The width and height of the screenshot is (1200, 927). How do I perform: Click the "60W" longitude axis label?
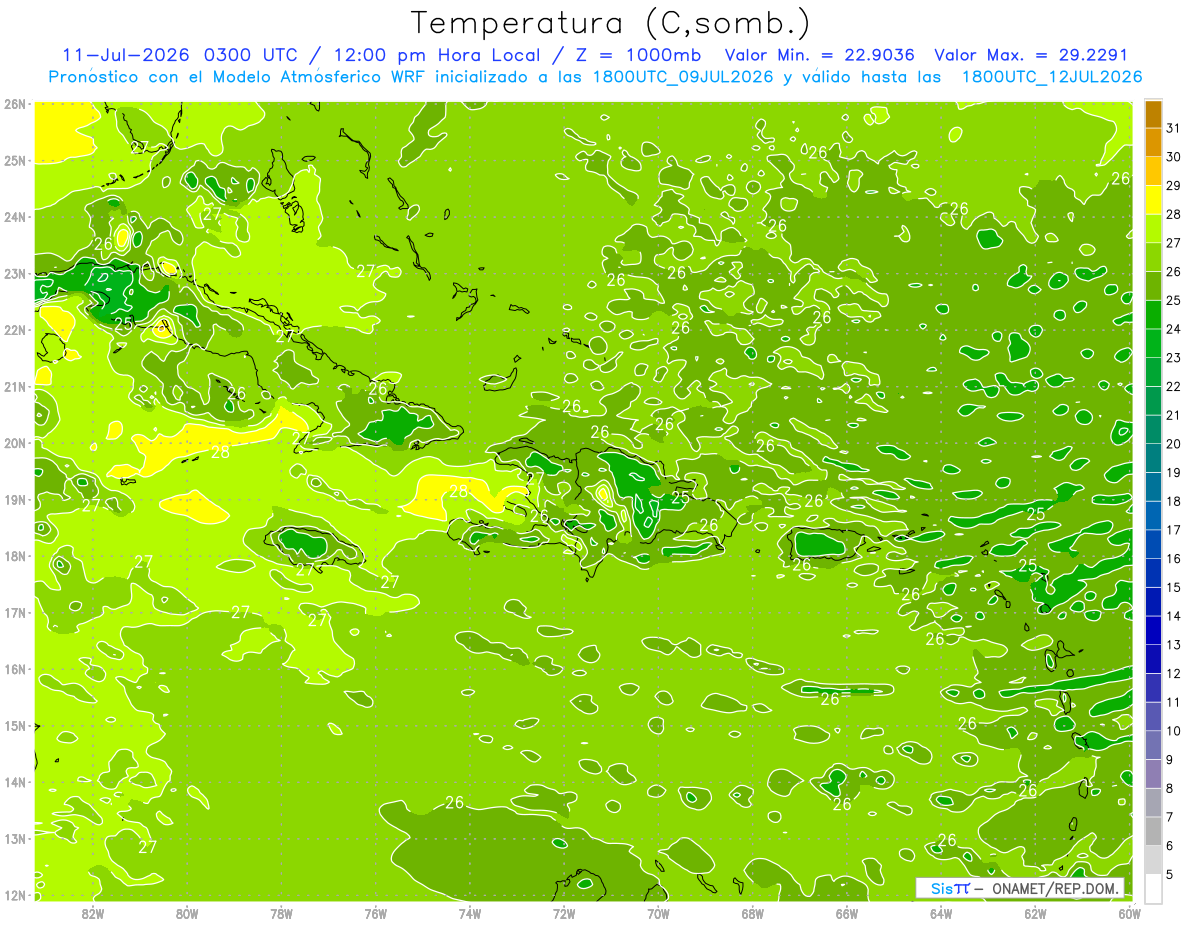1129,913
